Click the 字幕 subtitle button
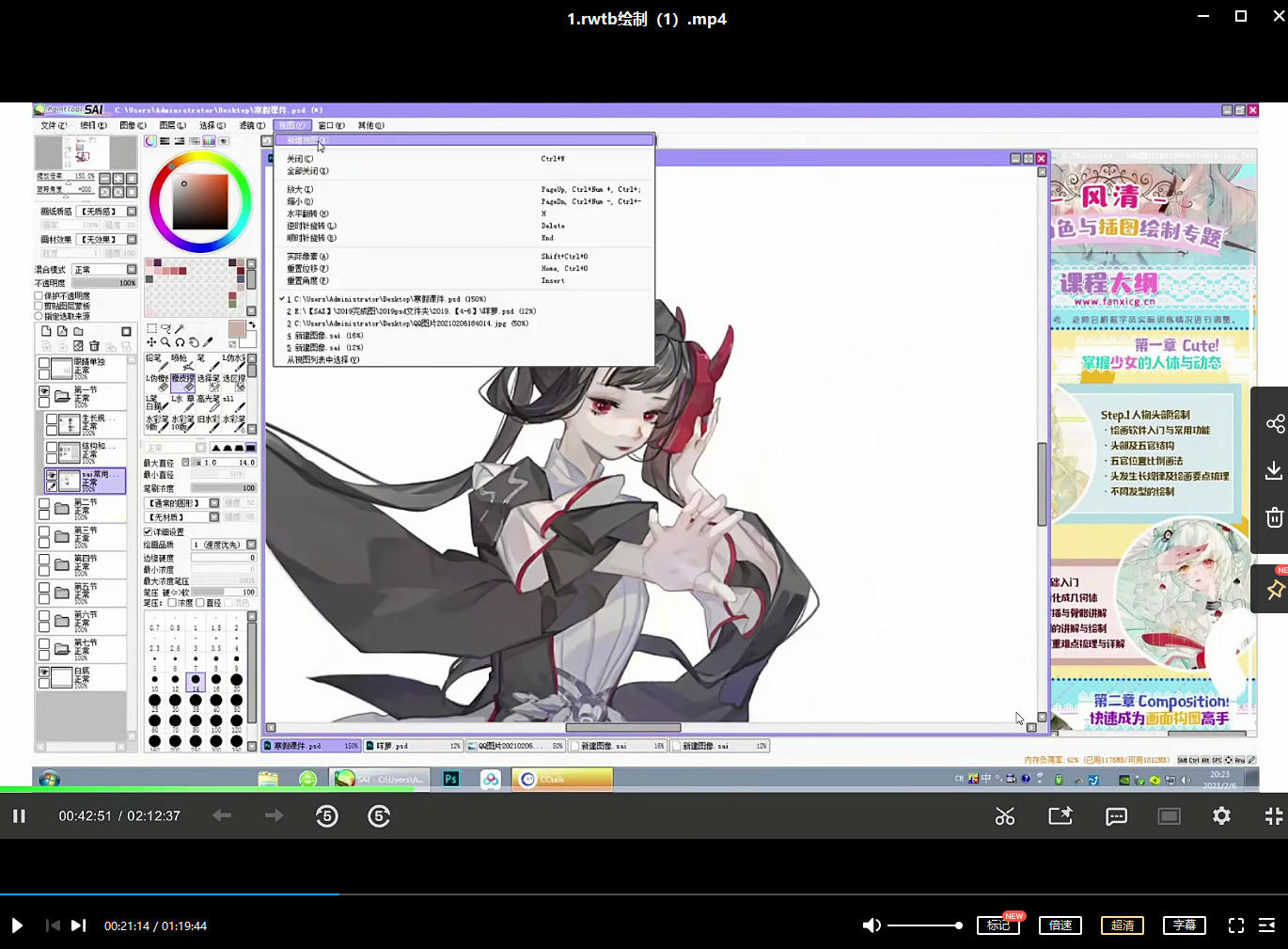1288x949 pixels. coord(1185,925)
